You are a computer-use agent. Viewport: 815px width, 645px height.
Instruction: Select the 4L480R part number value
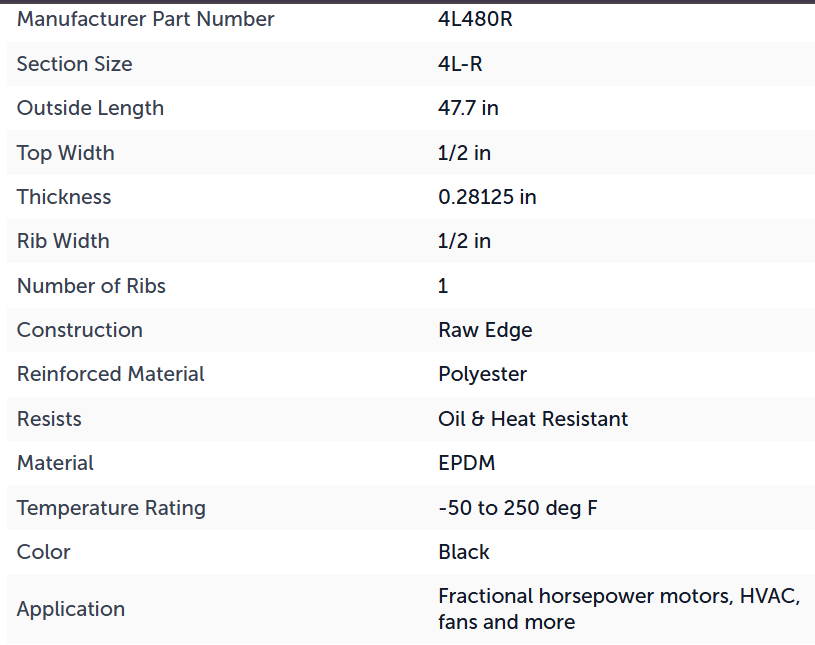(475, 19)
